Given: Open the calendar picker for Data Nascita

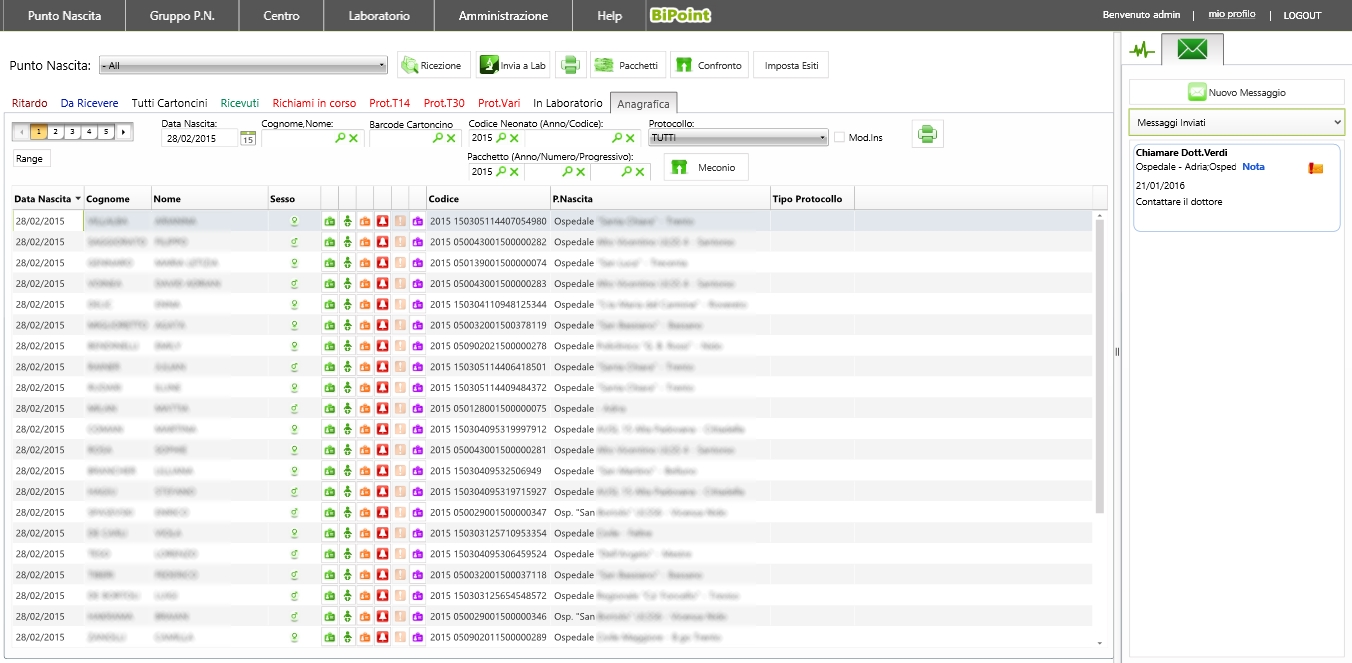Looking at the screenshot, I should 247,139.
